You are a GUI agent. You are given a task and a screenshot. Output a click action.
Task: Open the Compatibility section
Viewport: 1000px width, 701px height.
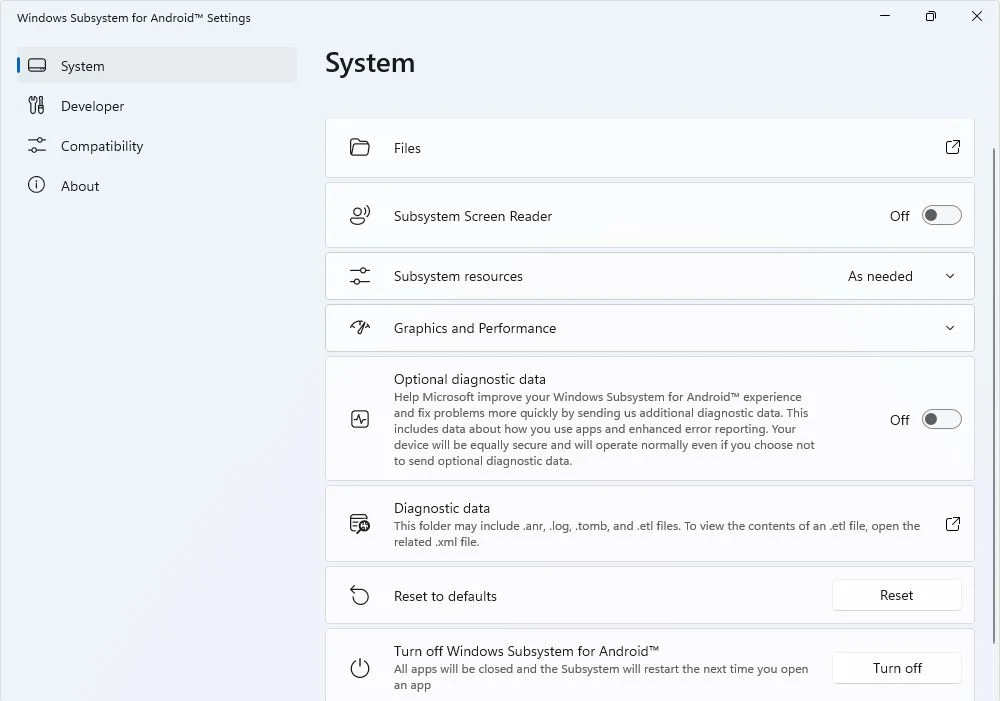(x=157, y=146)
